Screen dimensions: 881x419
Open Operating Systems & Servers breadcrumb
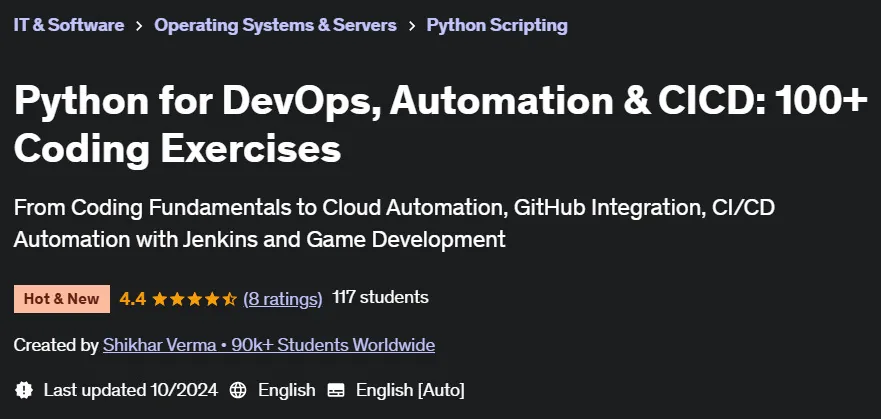click(275, 25)
